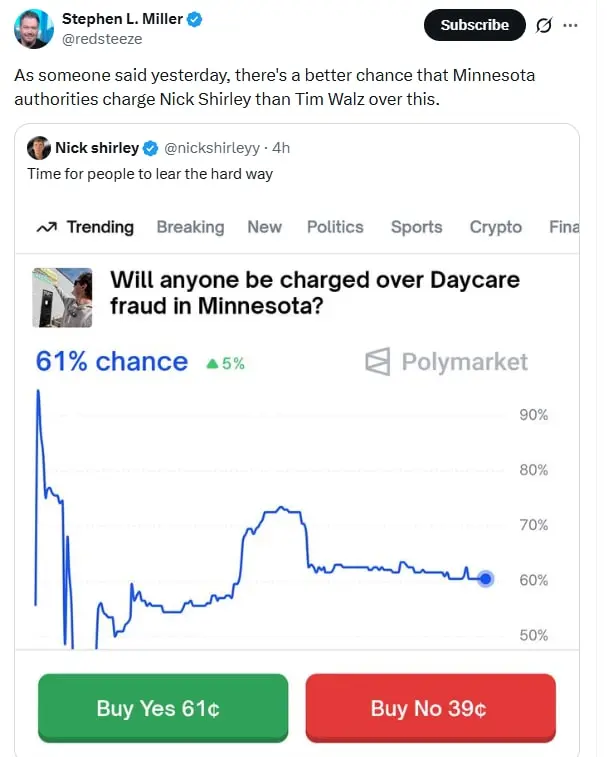Select the Politics tab
The width and height of the screenshot is (607, 757).
(335, 227)
